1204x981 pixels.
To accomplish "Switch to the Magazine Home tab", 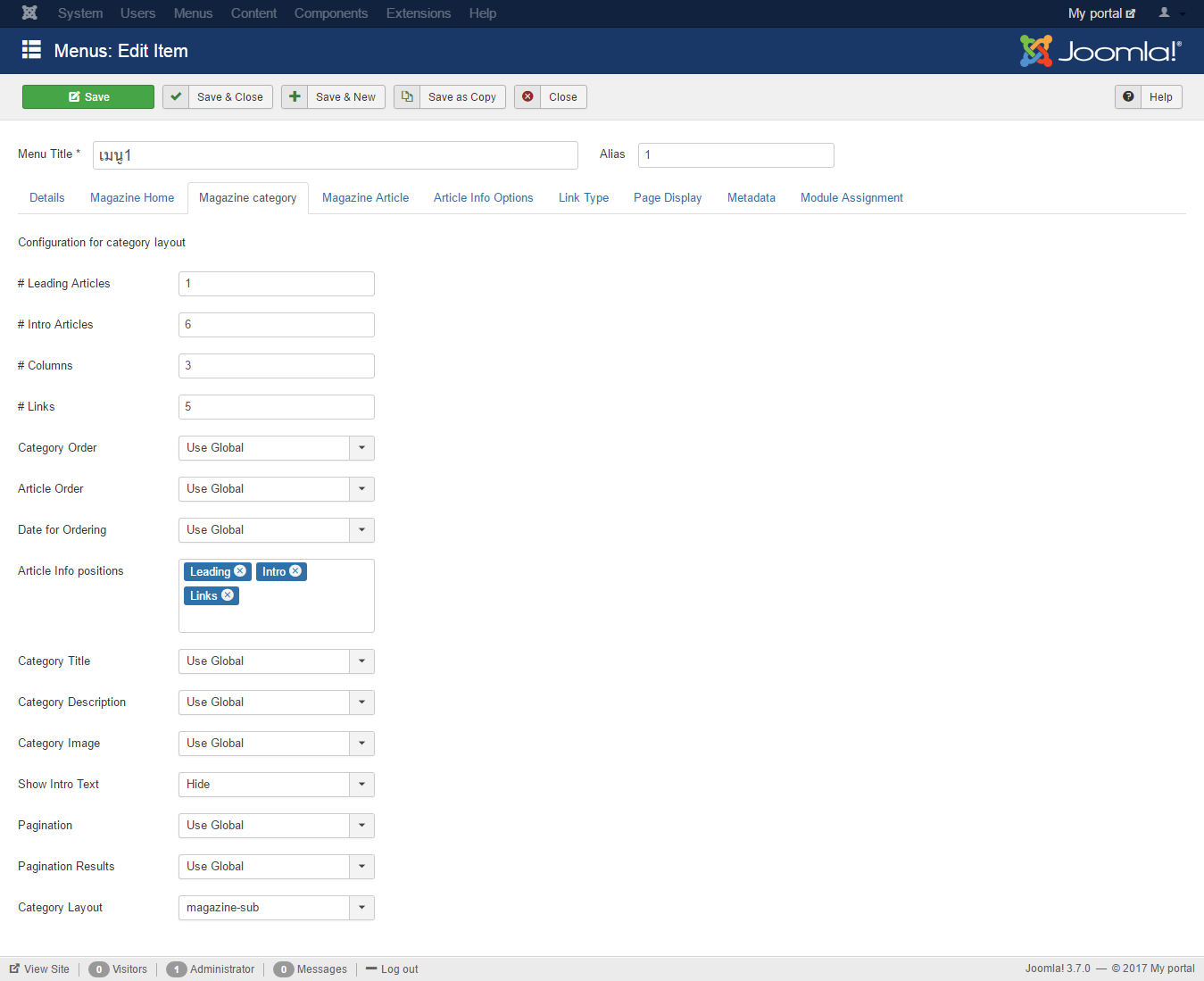I will [132, 198].
